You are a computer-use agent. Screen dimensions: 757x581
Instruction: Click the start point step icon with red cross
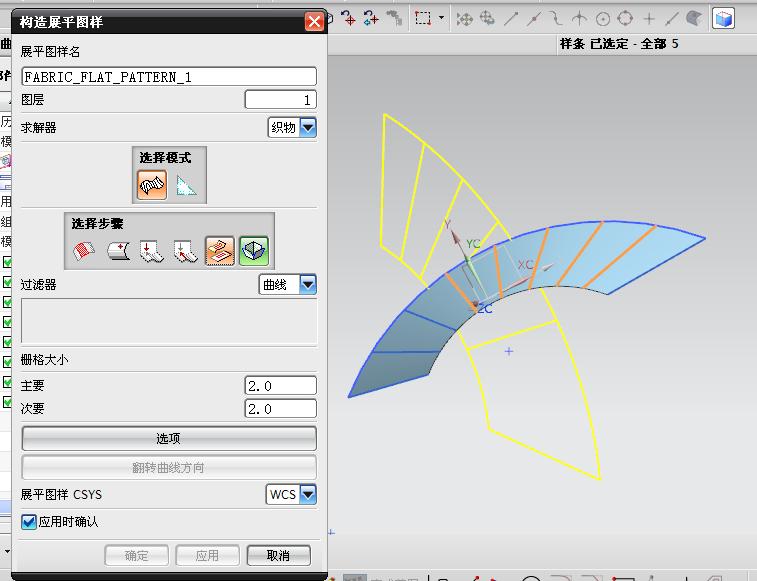click(x=118, y=251)
